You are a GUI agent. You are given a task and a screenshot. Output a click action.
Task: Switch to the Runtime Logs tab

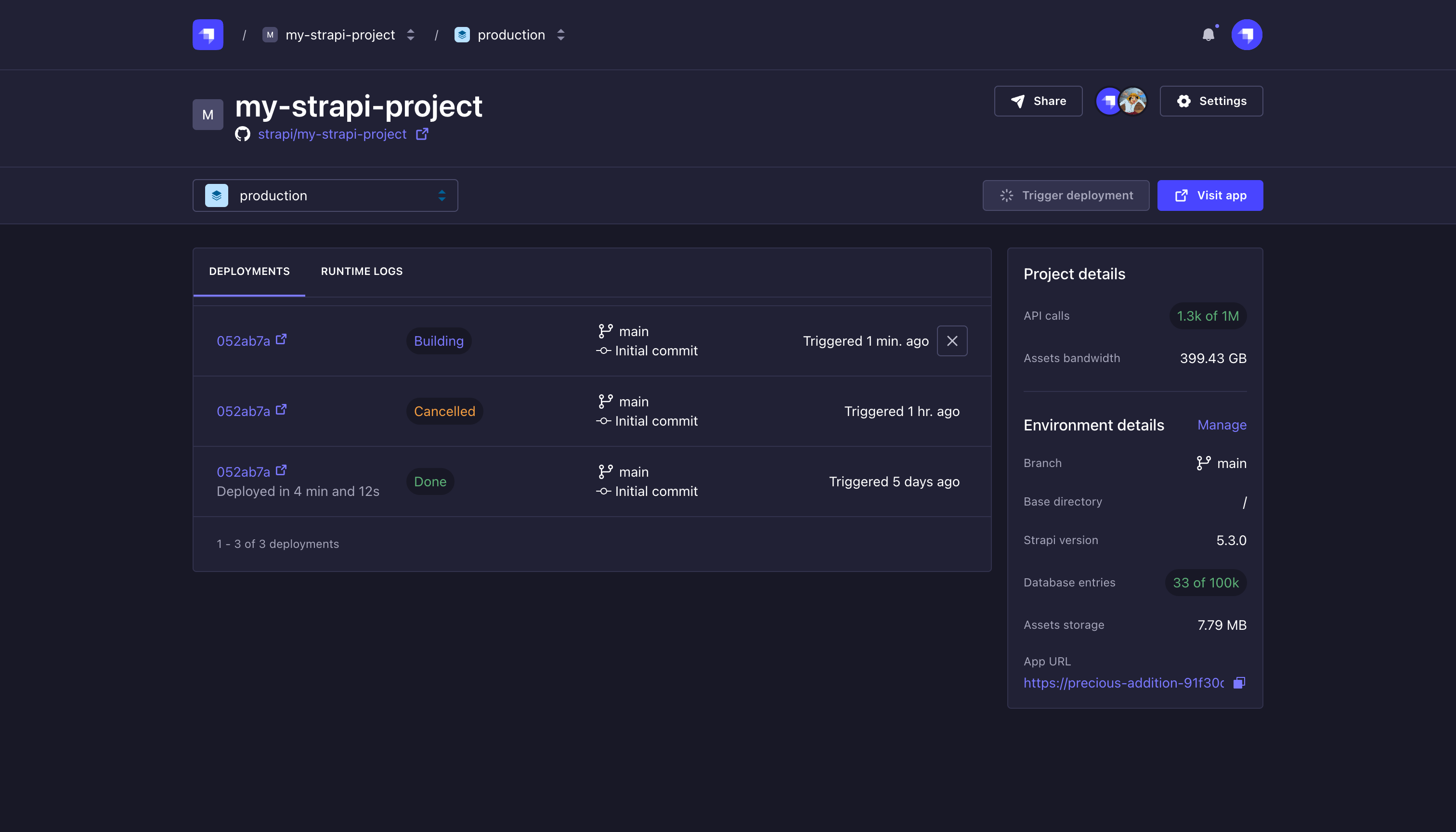[362, 271]
